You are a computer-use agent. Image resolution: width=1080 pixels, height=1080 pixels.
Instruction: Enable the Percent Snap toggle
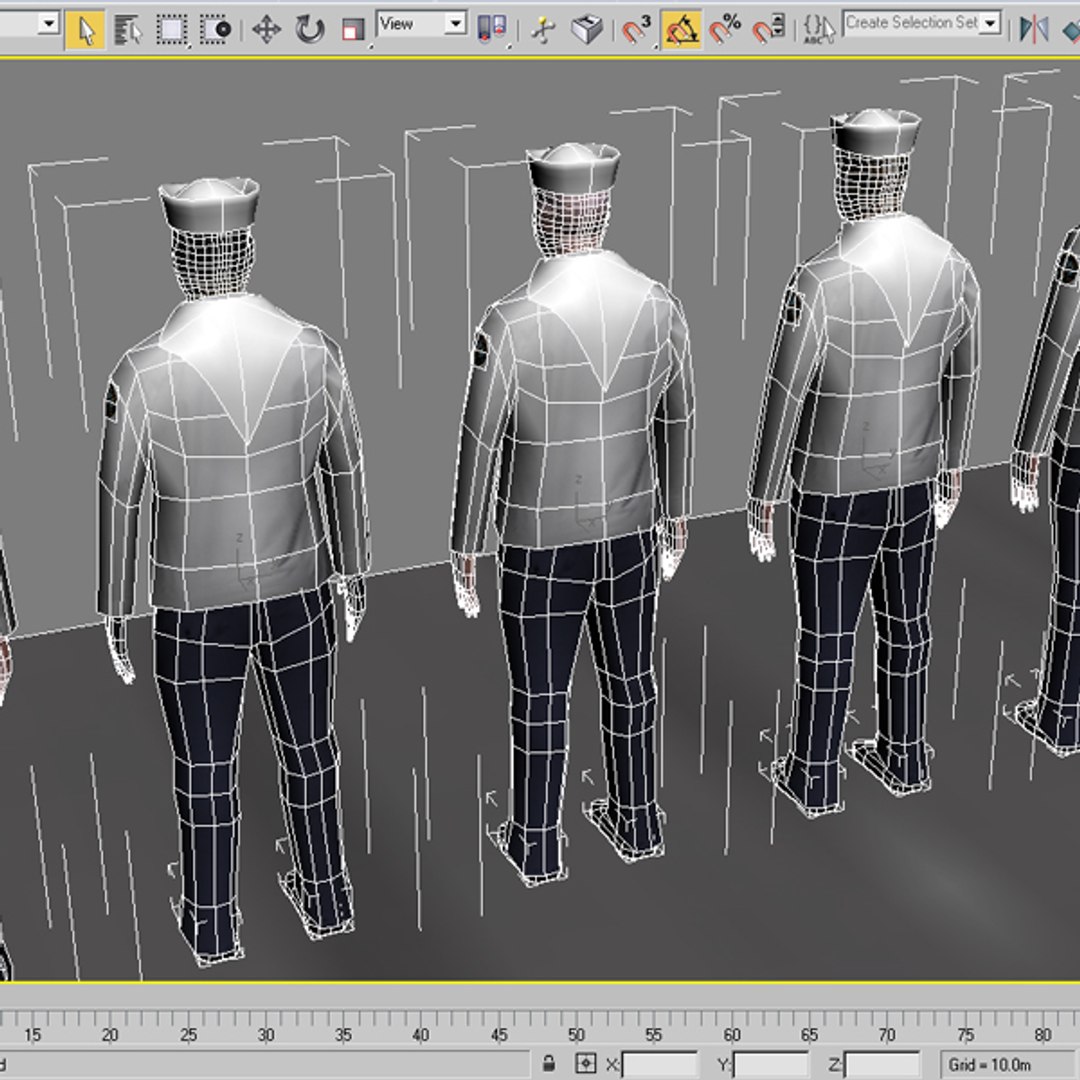tap(724, 29)
